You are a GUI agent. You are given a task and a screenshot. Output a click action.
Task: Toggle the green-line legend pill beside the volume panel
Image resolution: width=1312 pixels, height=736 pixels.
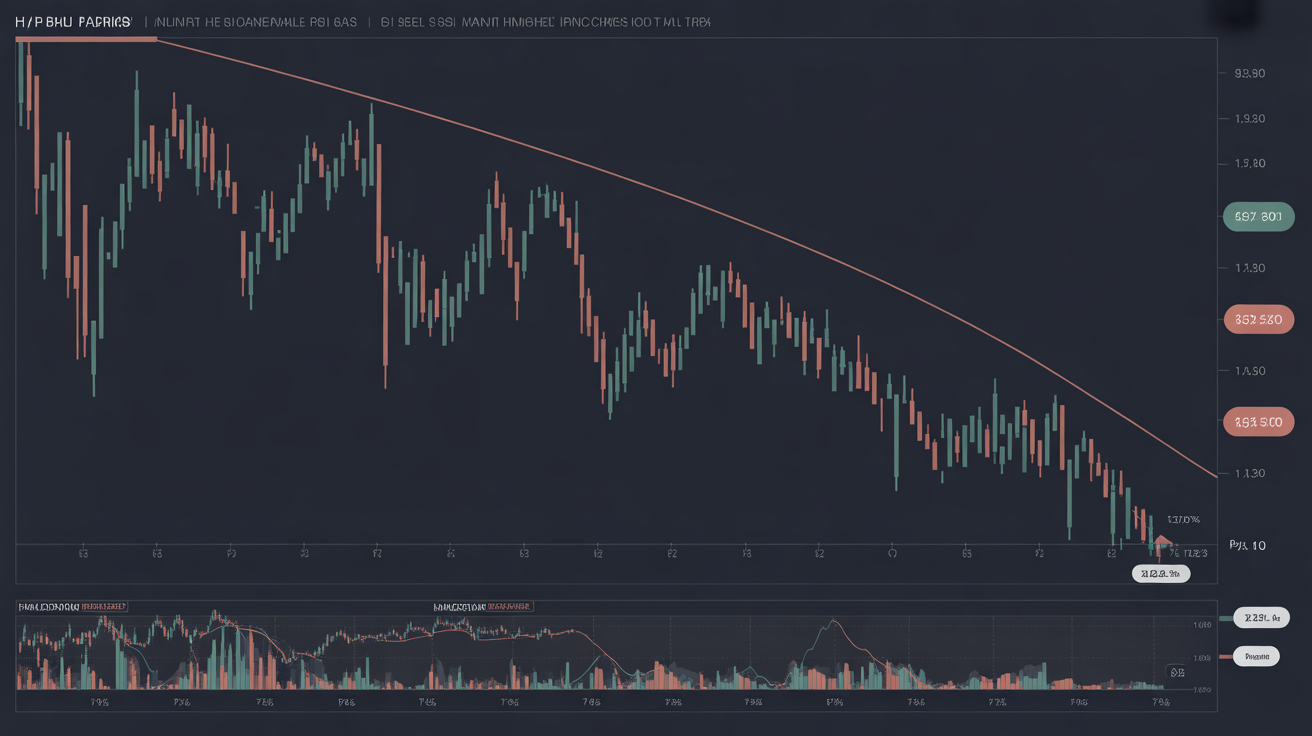point(1262,618)
